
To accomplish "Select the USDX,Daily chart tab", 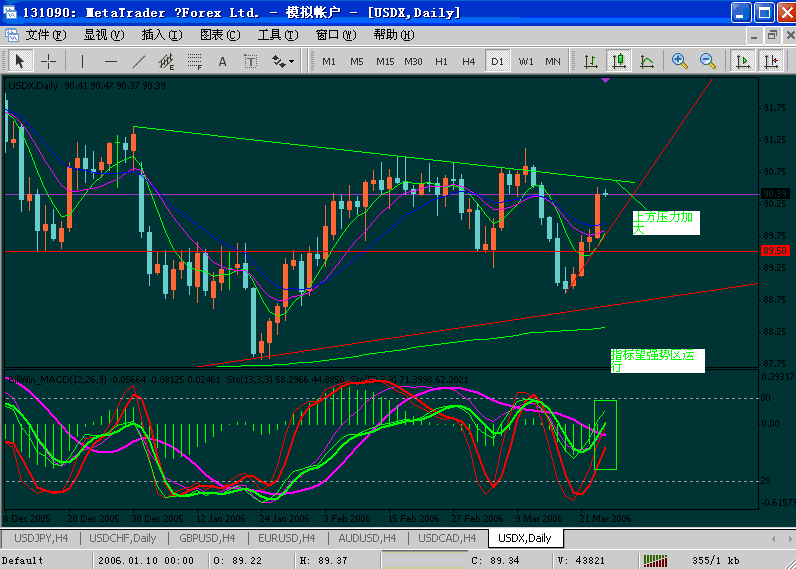I will (x=525, y=538).
